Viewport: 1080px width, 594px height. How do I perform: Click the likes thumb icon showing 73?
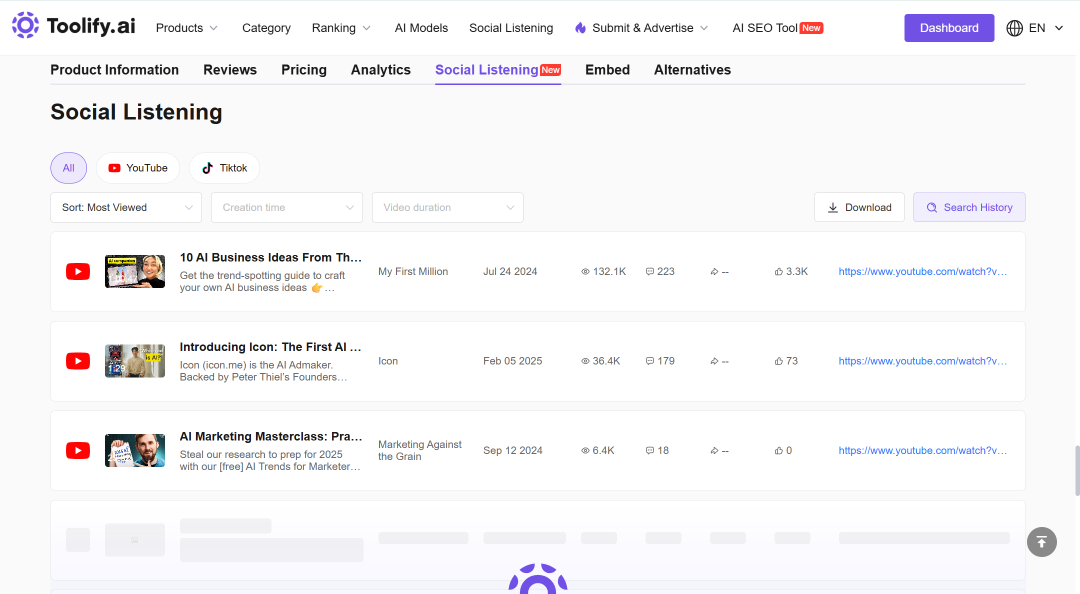[779, 361]
